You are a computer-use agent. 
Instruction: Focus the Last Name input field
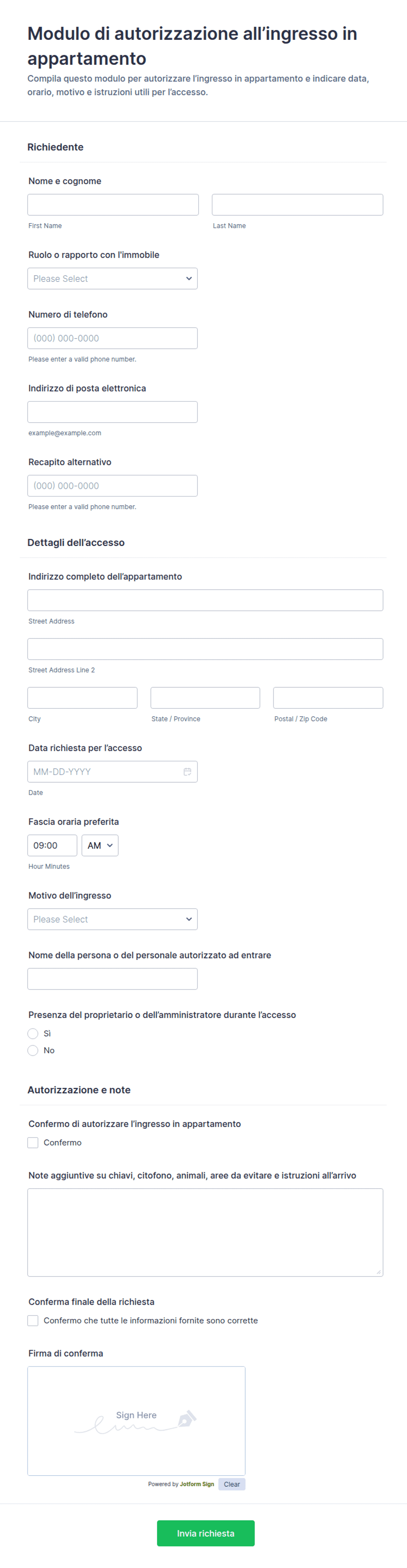coord(297,204)
